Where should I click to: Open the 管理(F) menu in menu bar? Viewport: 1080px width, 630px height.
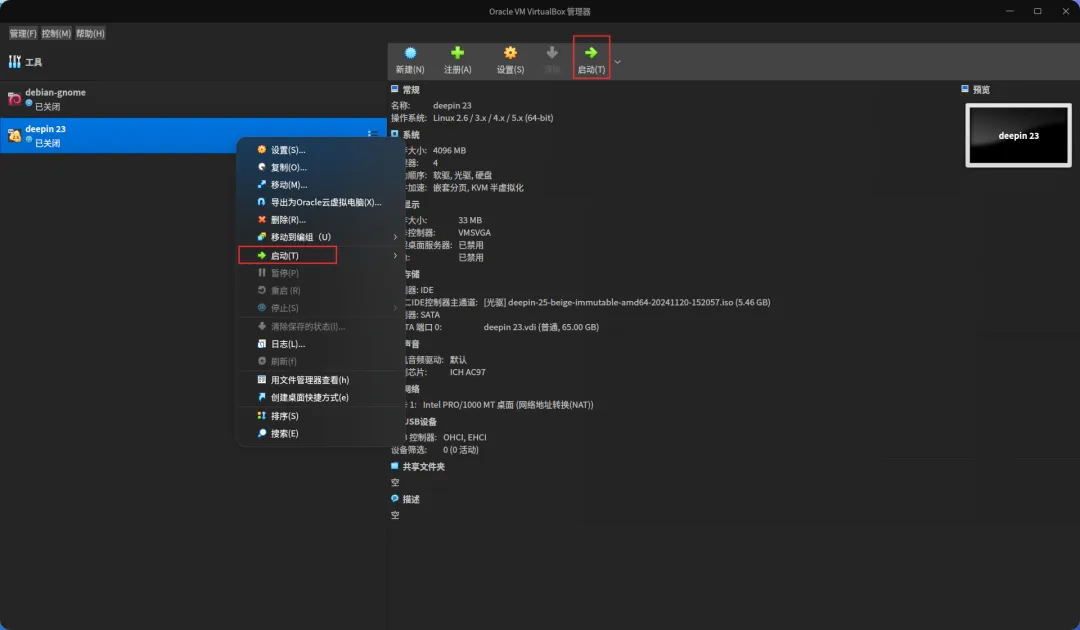[23, 33]
